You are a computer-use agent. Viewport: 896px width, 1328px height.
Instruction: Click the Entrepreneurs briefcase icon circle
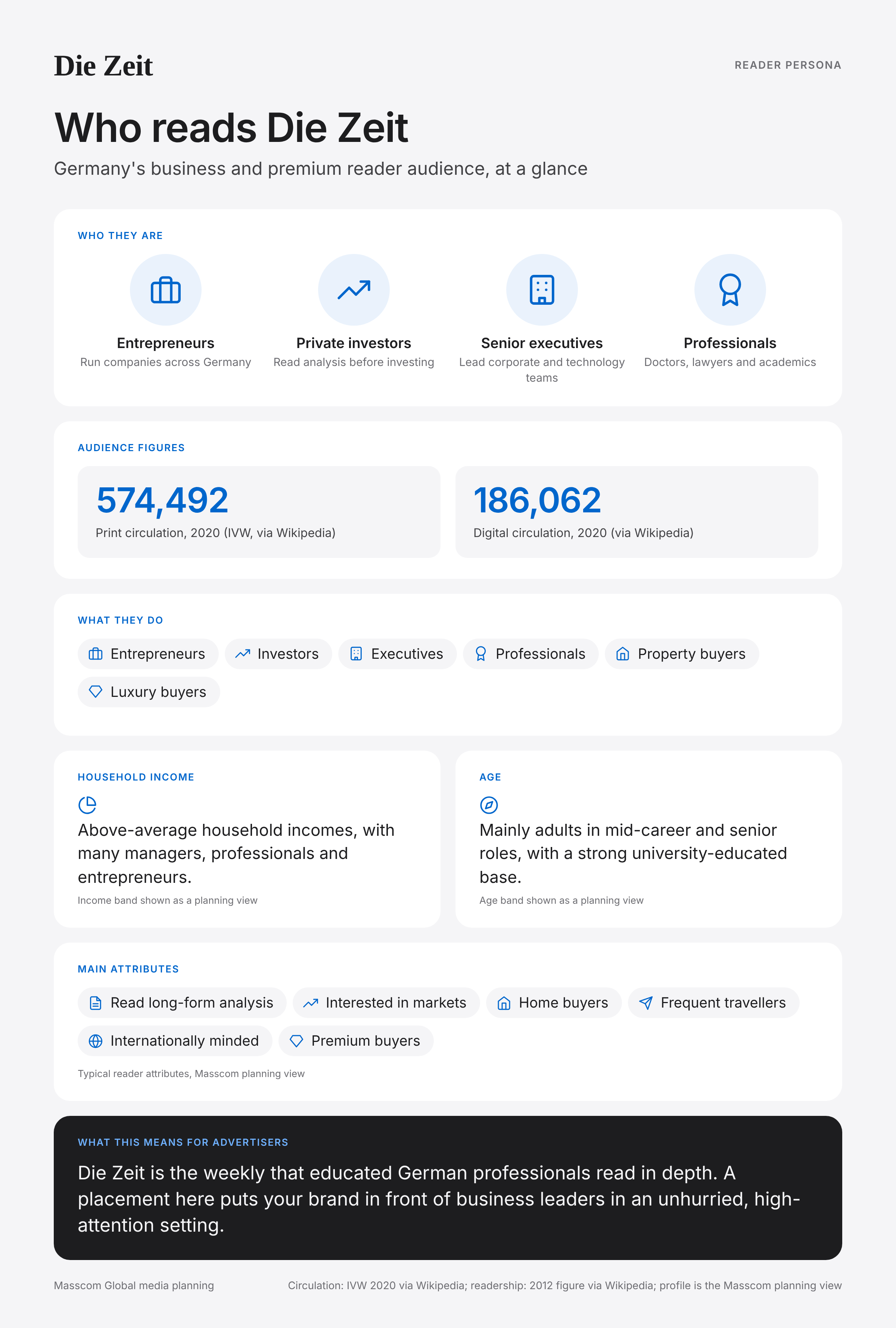166,290
